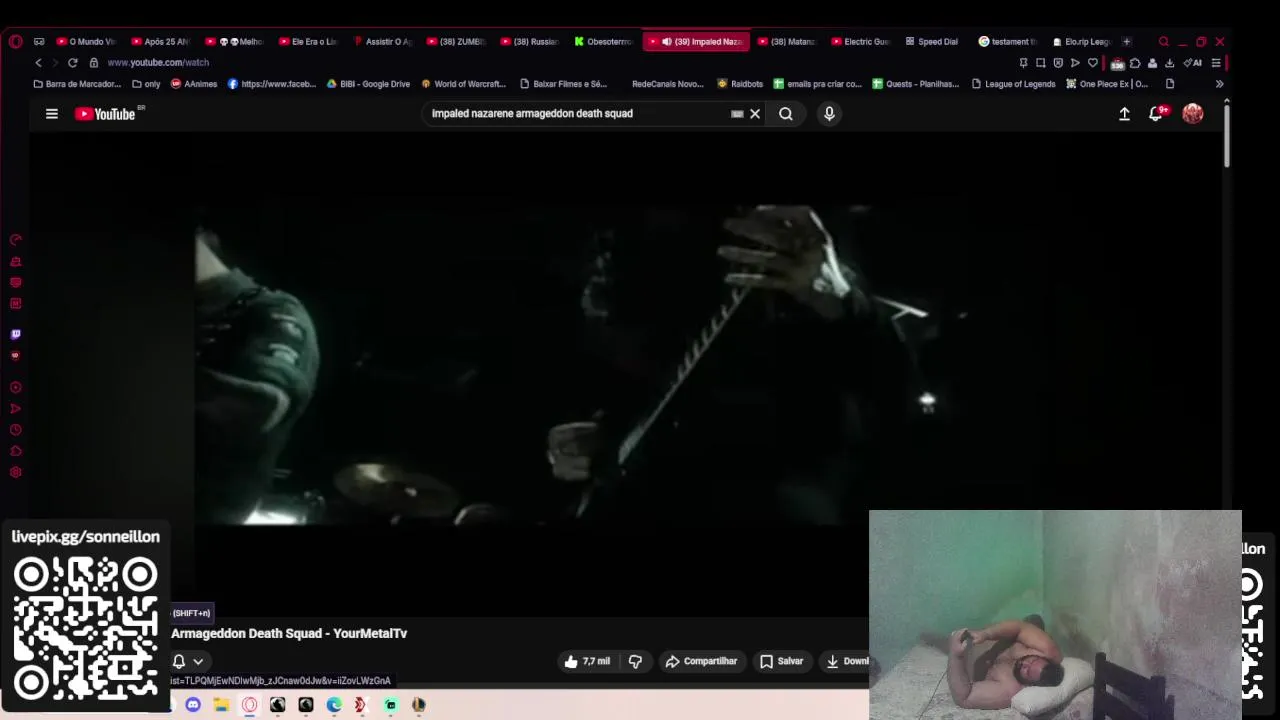This screenshot has height=720, width=1280.
Task: Open the YouTube guide hamburger menu
Action: (52, 114)
